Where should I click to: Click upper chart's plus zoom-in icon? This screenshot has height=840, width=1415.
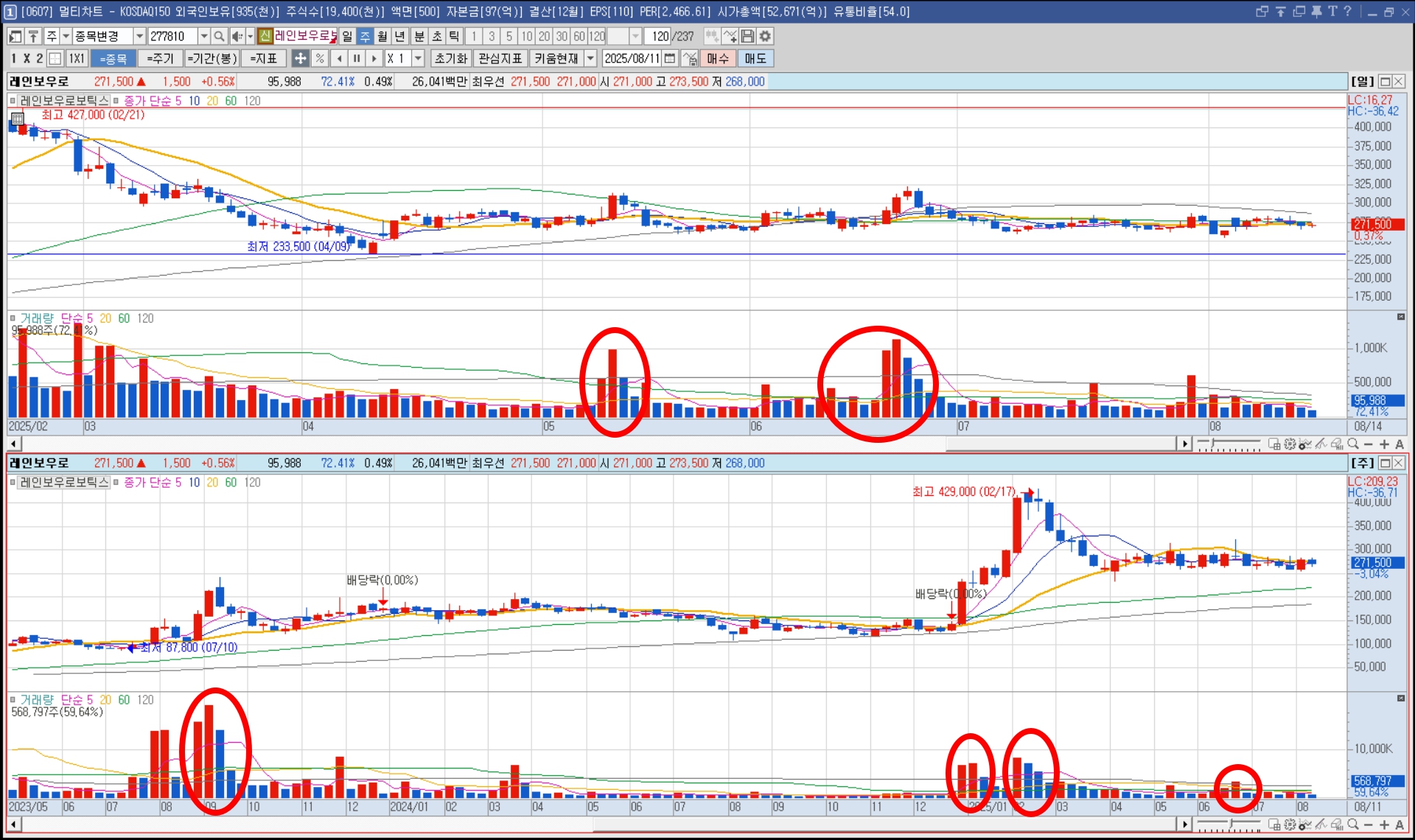point(1384,444)
